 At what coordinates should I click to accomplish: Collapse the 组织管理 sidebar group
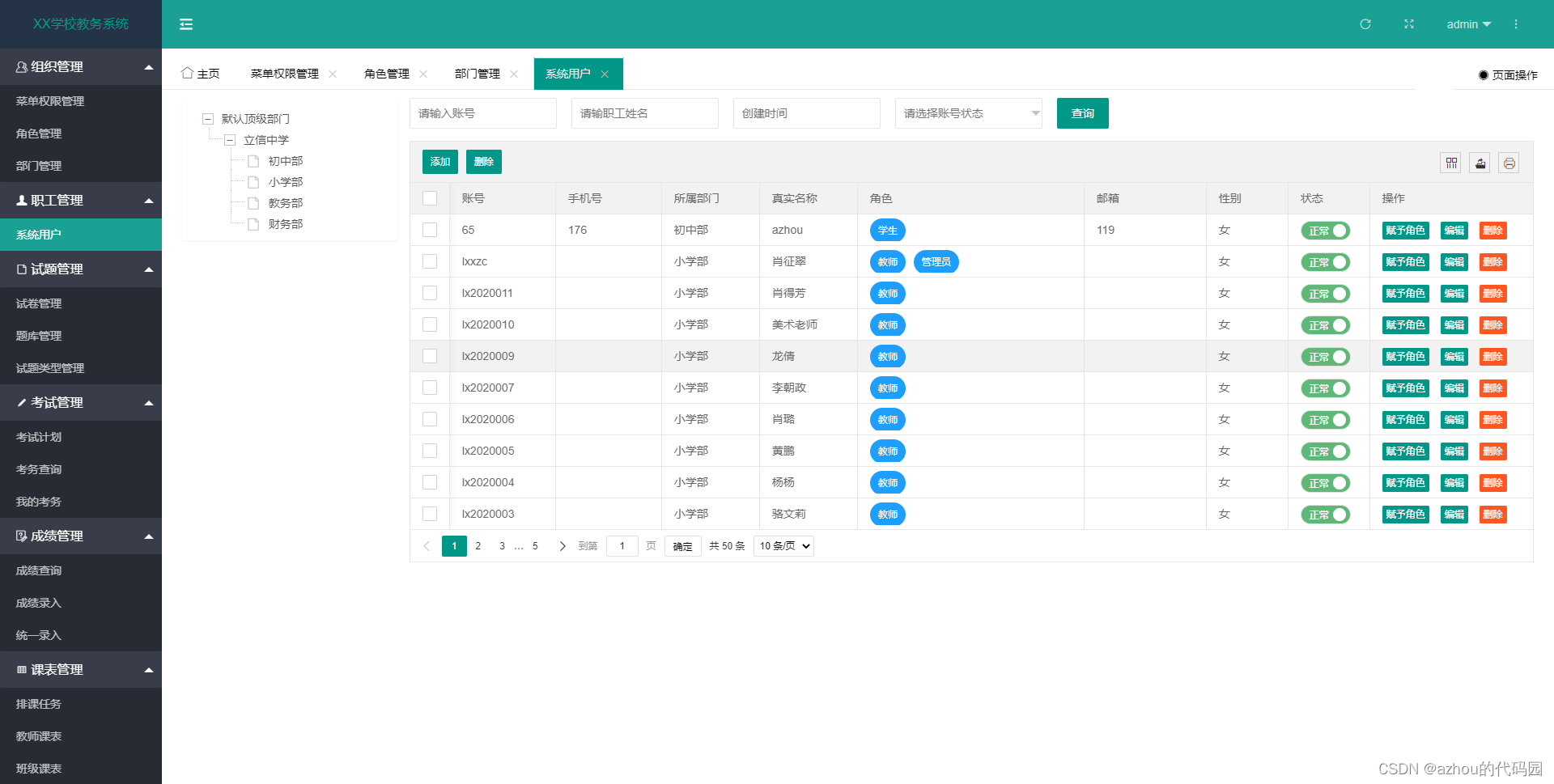[x=81, y=66]
